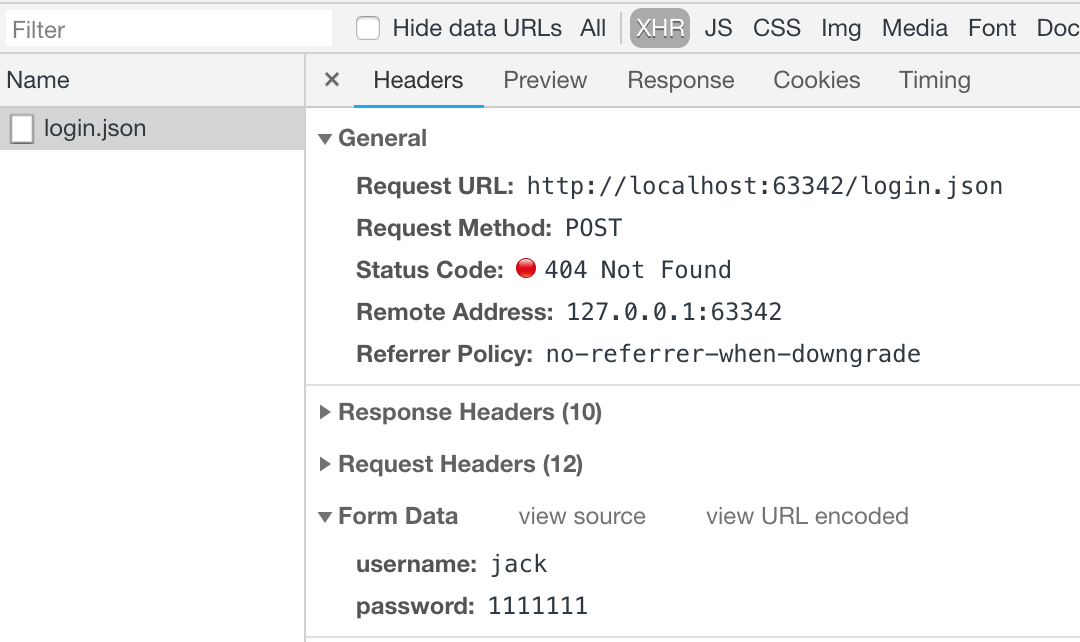Filter requests by CSS type
1080x642 pixels.
[x=777, y=28]
